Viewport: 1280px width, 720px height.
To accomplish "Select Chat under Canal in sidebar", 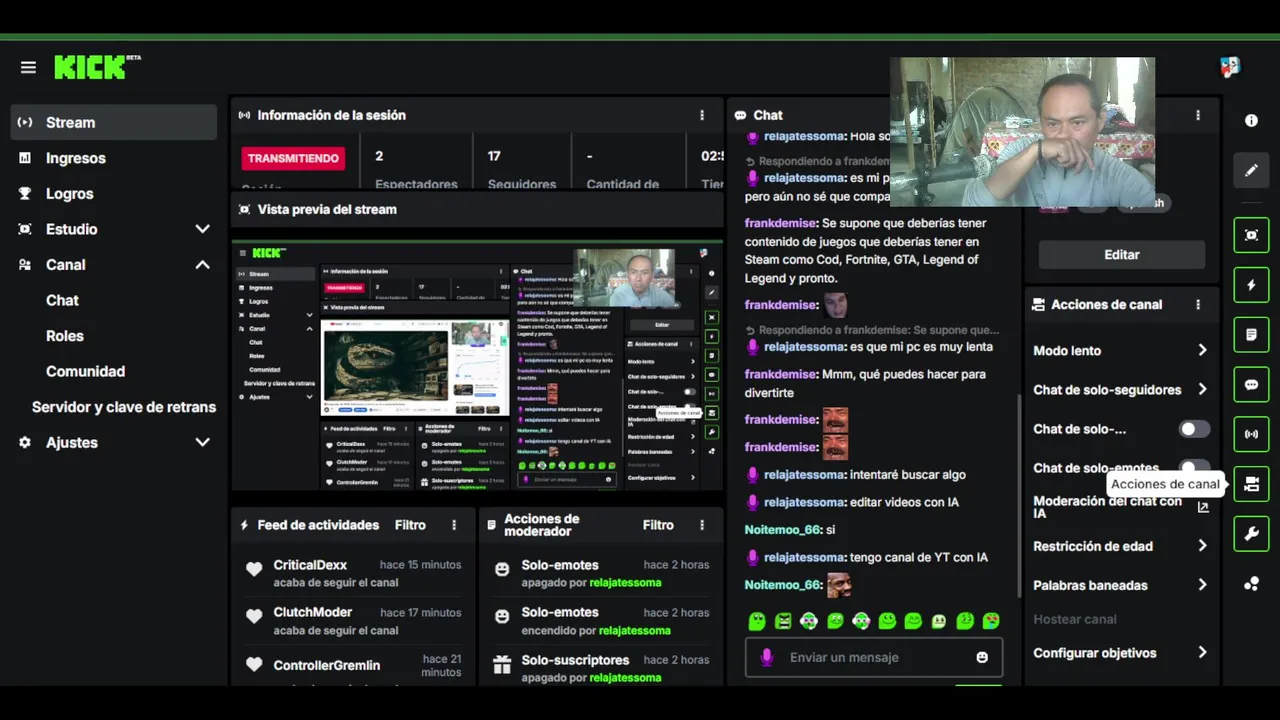I will click(62, 300).
